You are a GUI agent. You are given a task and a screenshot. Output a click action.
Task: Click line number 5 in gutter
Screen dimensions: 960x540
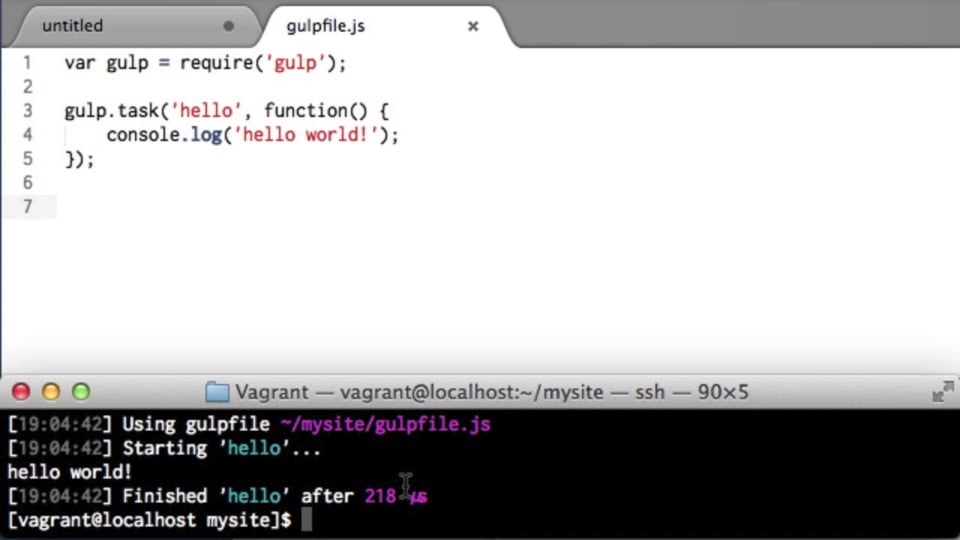27,159
